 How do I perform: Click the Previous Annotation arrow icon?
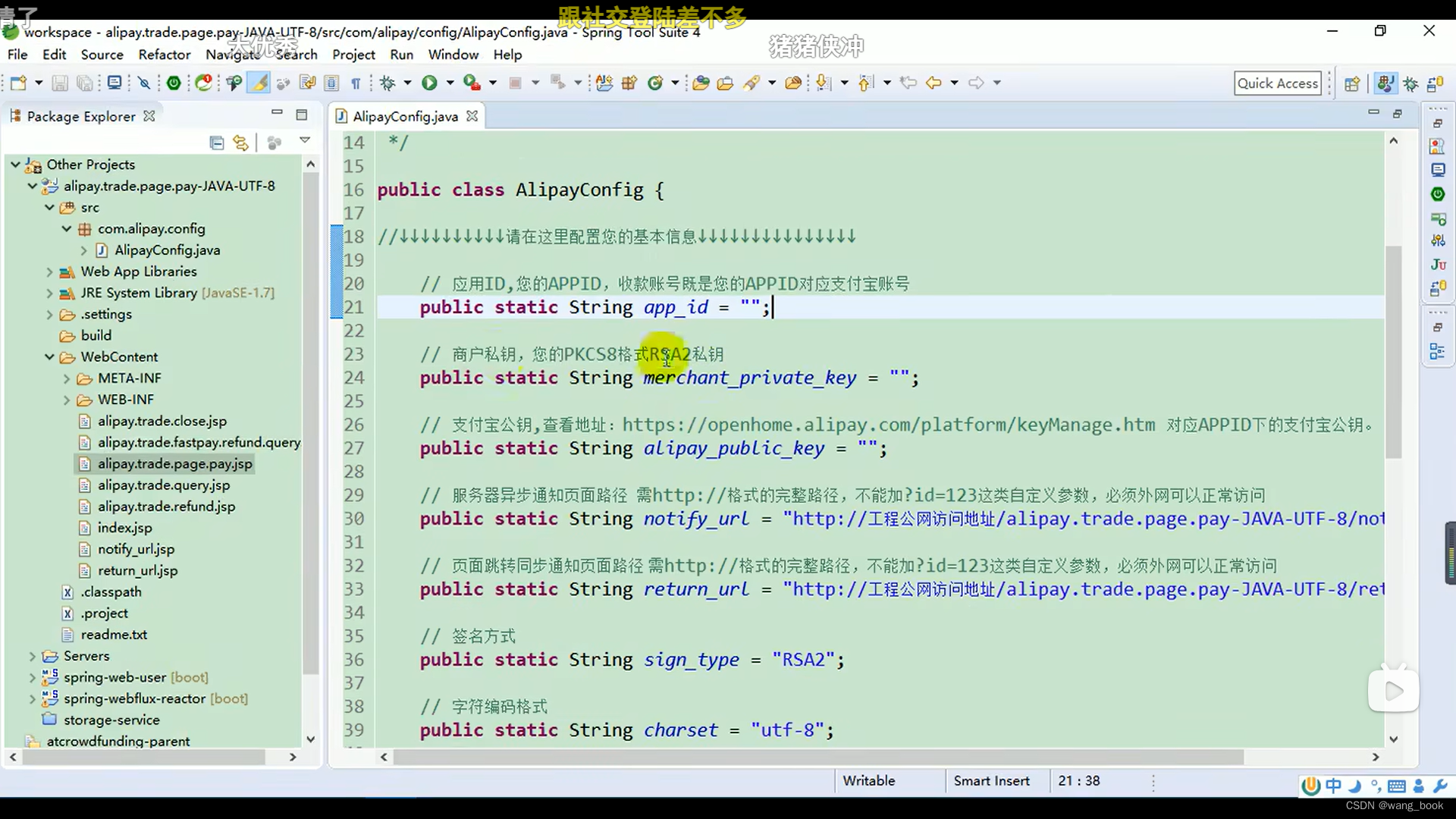click(866, 83)
